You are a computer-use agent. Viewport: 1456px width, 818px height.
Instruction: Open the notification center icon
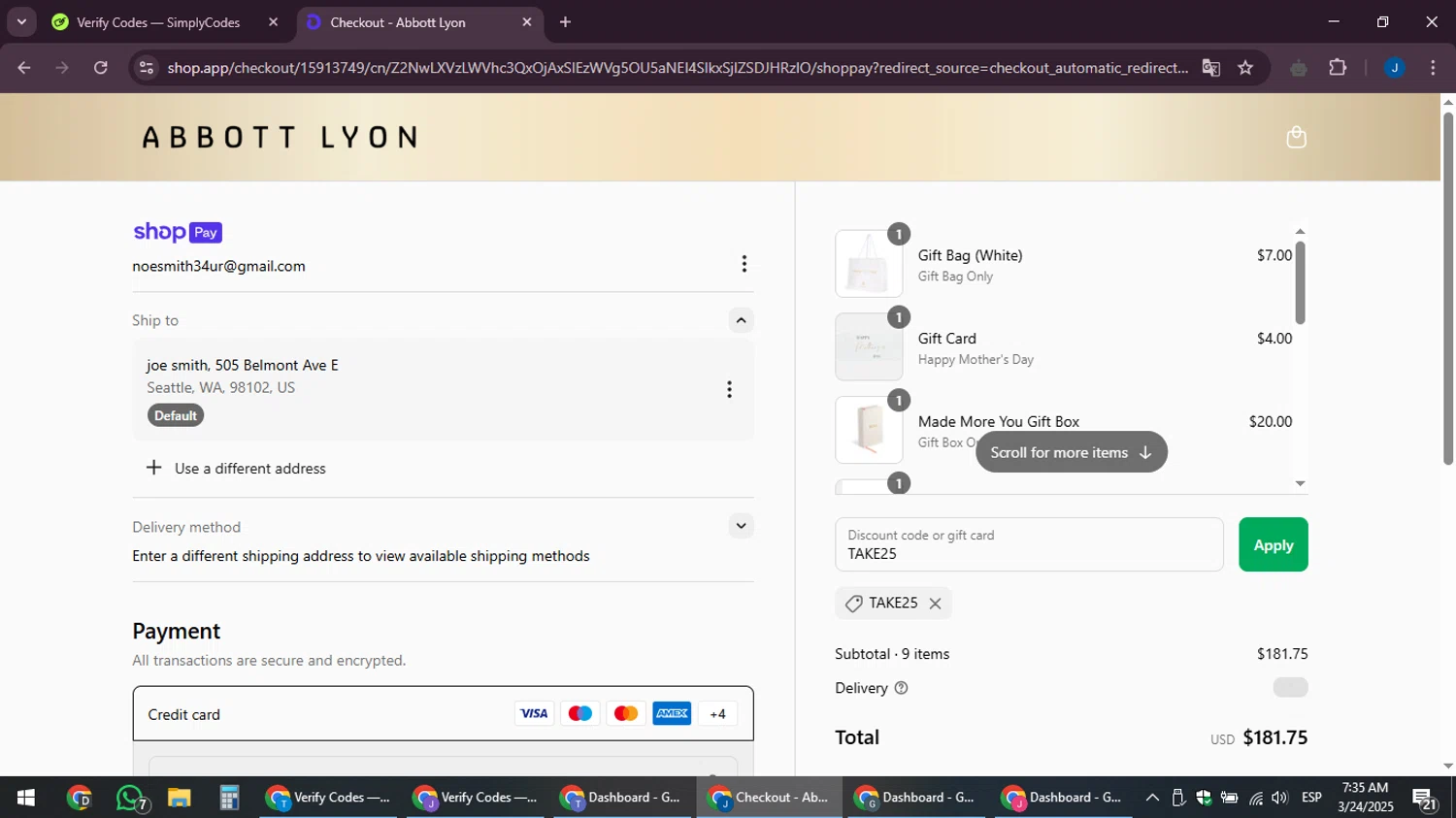tap(1425, 799)
